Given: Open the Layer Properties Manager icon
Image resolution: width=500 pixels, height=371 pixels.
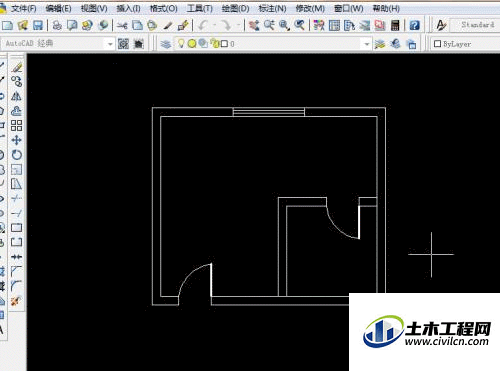Looking at the screenshot, I should click(166, 44).
